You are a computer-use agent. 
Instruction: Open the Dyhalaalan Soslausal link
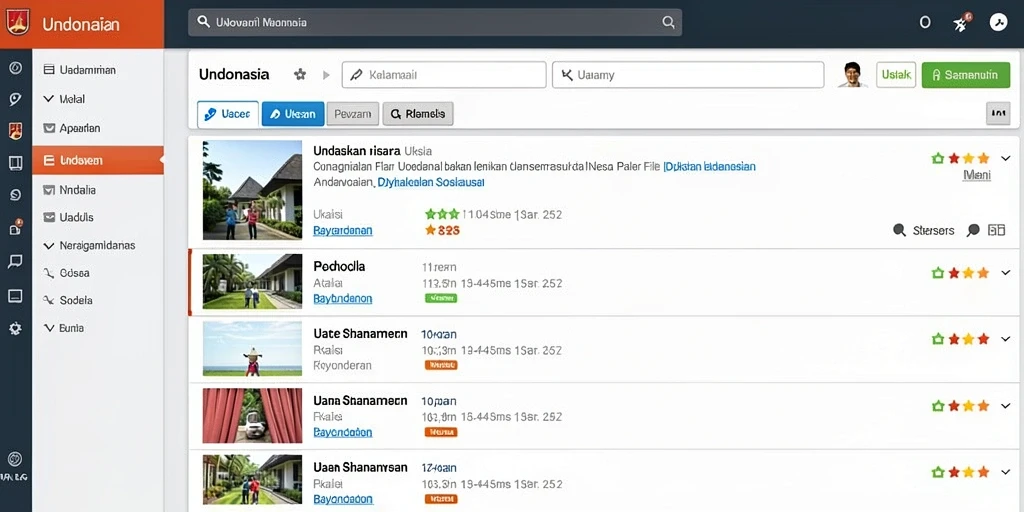point(431,183)
